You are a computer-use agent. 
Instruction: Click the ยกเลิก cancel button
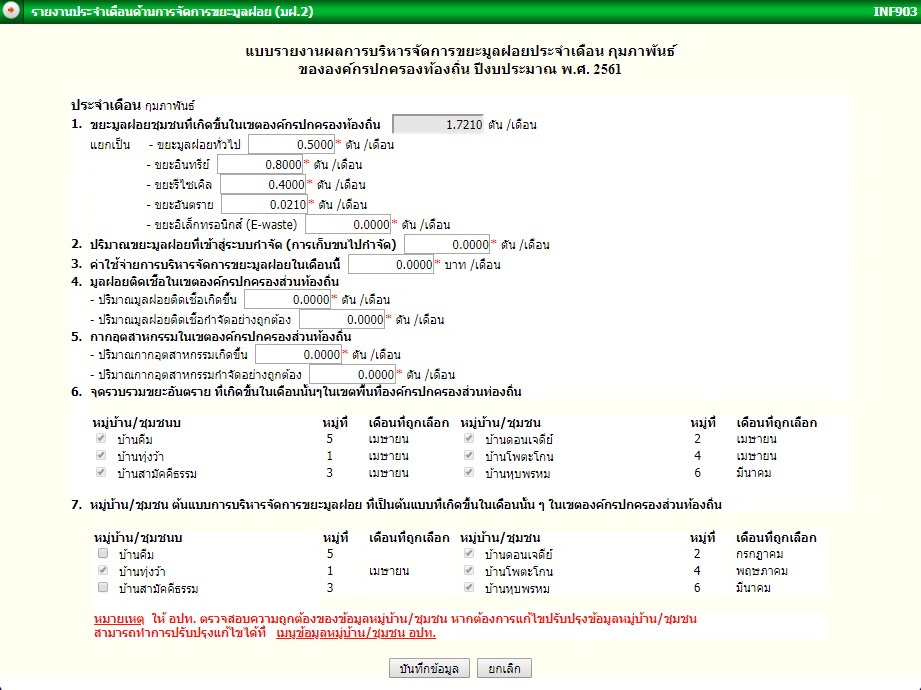tap(504, 668)
